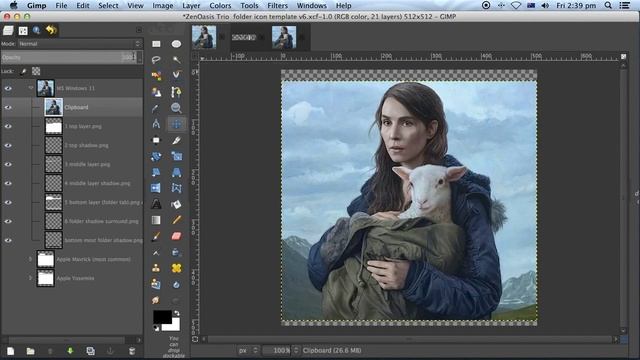Screen dimensions: 640x360
Task: Activate the Text tool
Action: (156, 204)
